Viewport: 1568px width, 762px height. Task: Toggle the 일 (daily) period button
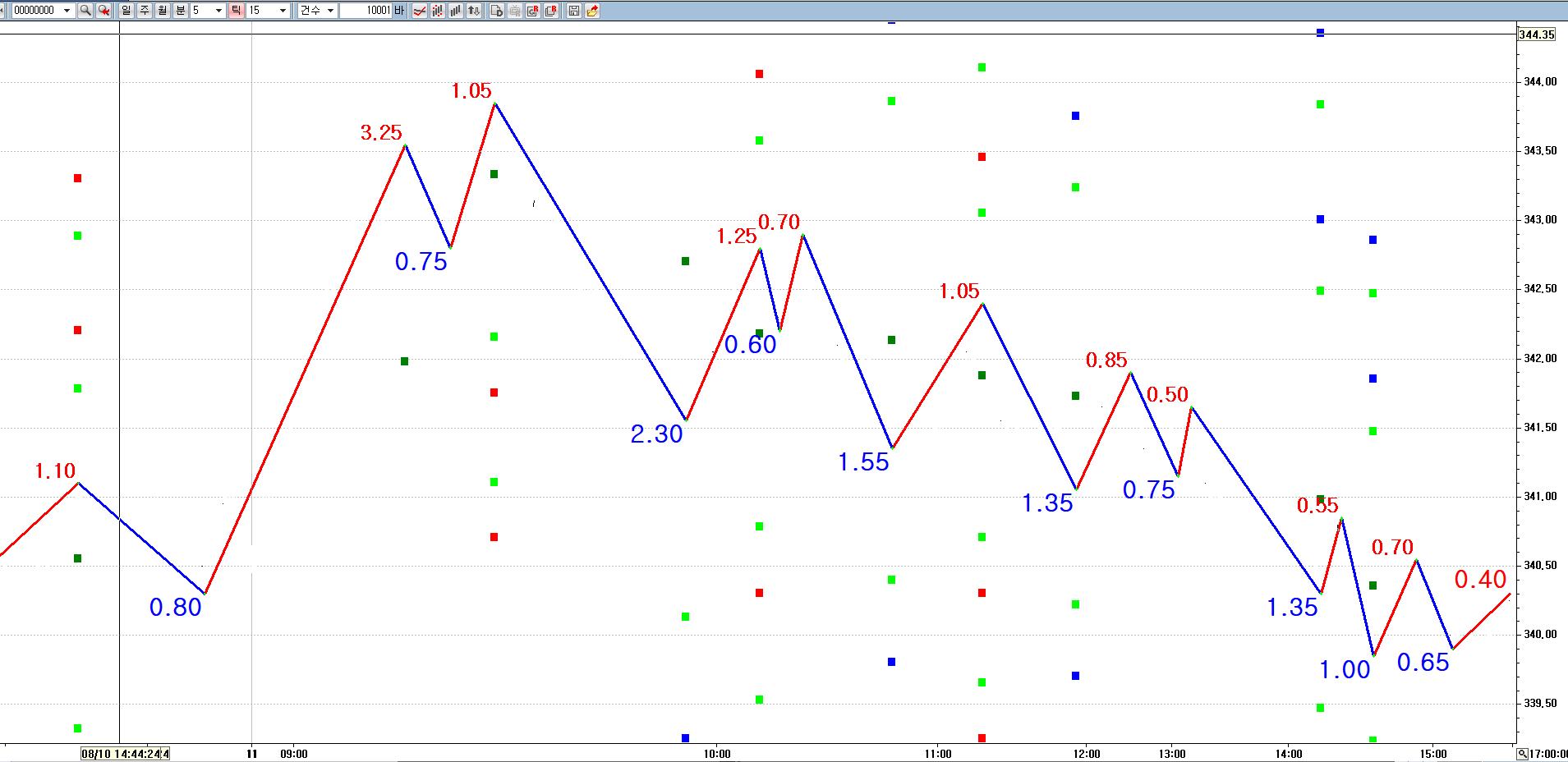(x=126, y=11)
